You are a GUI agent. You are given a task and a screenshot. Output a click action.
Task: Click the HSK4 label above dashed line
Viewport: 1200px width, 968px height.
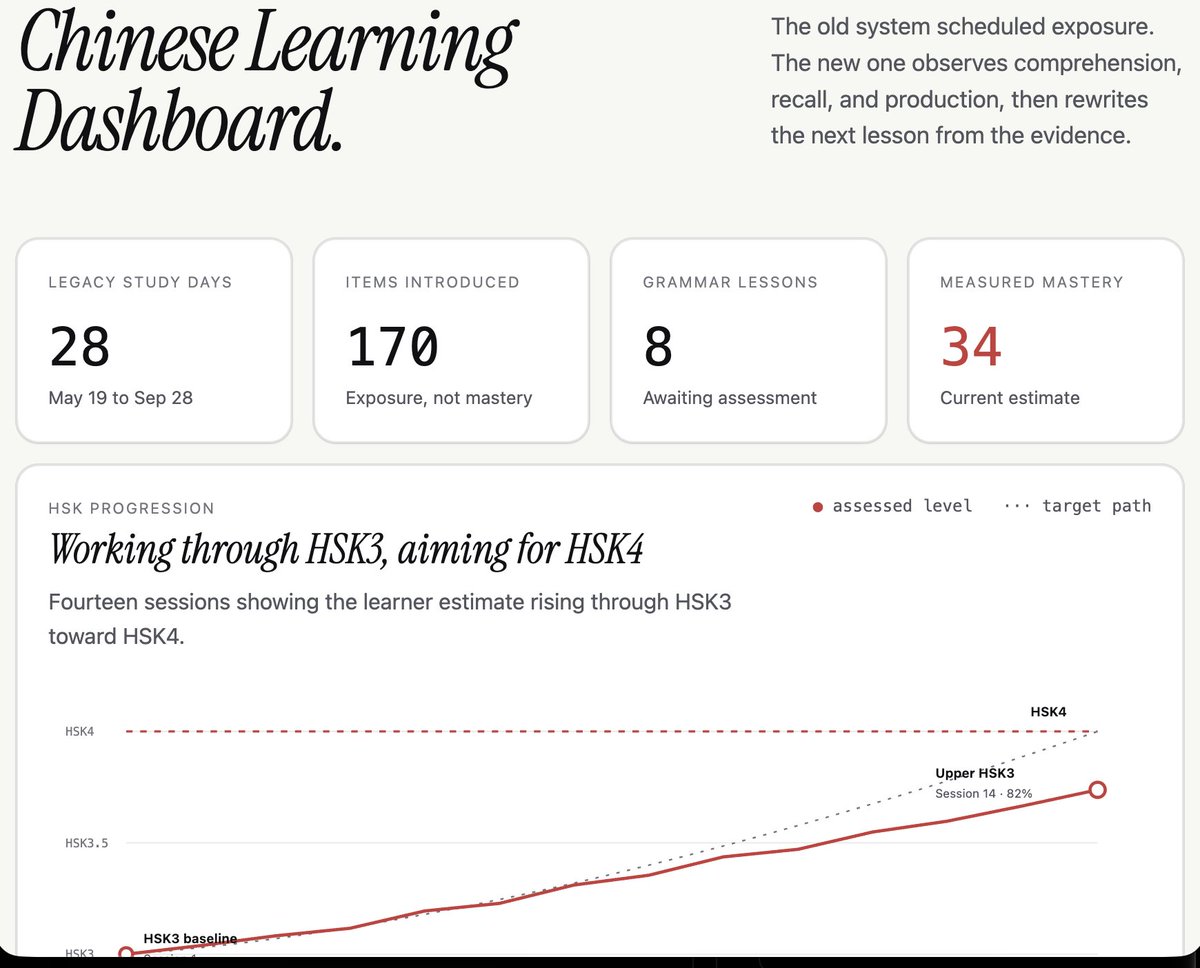pos(1048,712)
